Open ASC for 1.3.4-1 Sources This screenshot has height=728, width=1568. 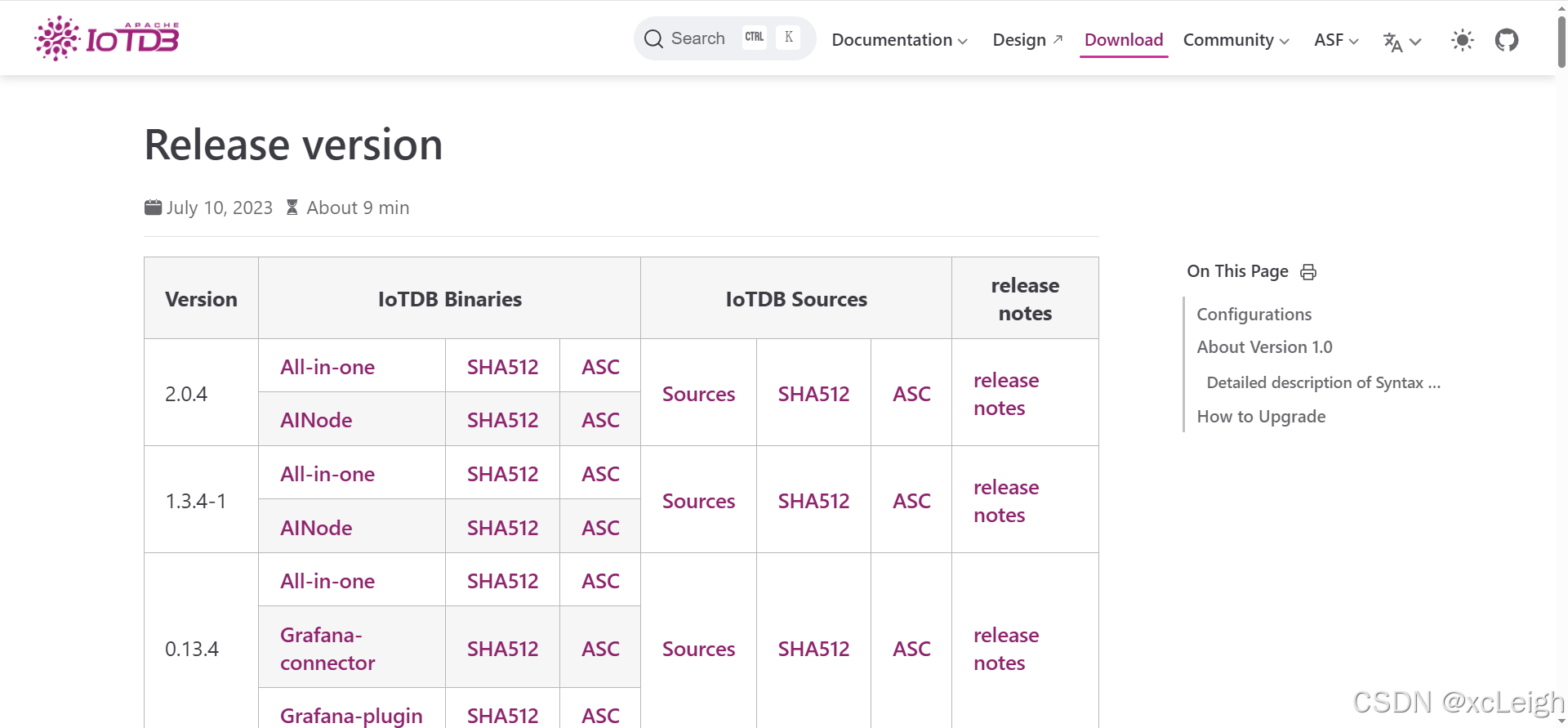pos(911,501)
